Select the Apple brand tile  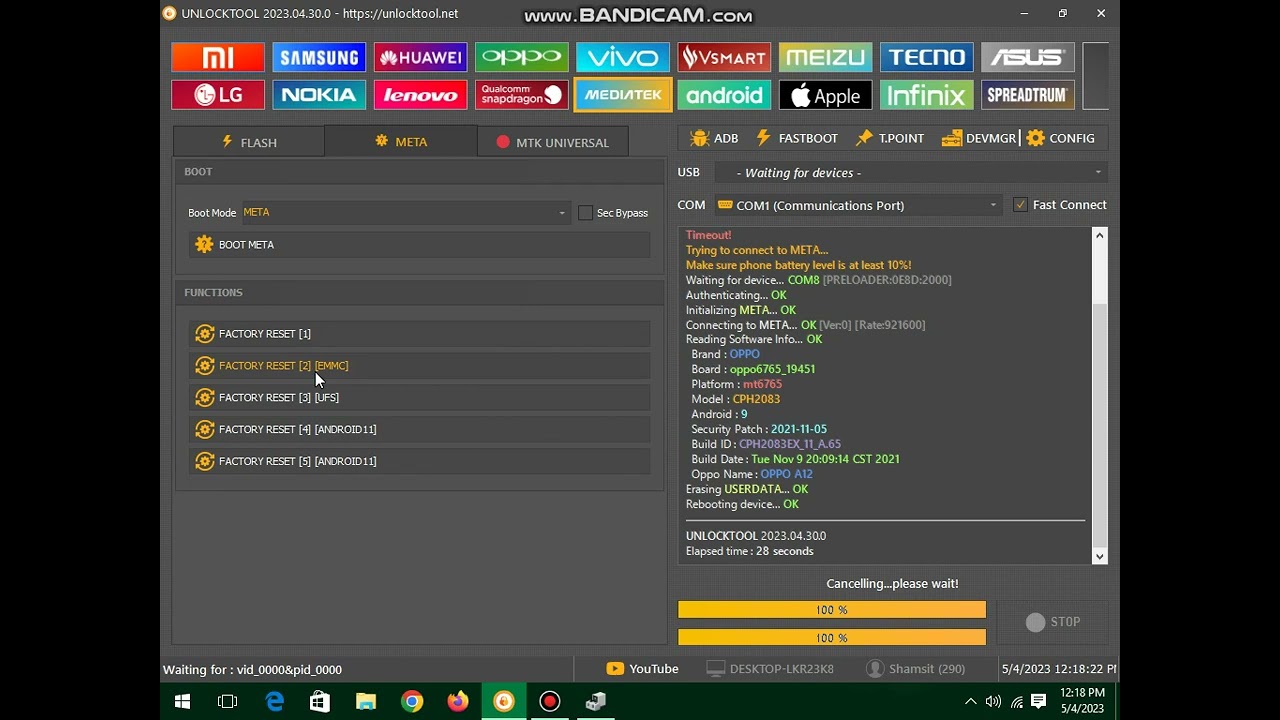point(825,95)
